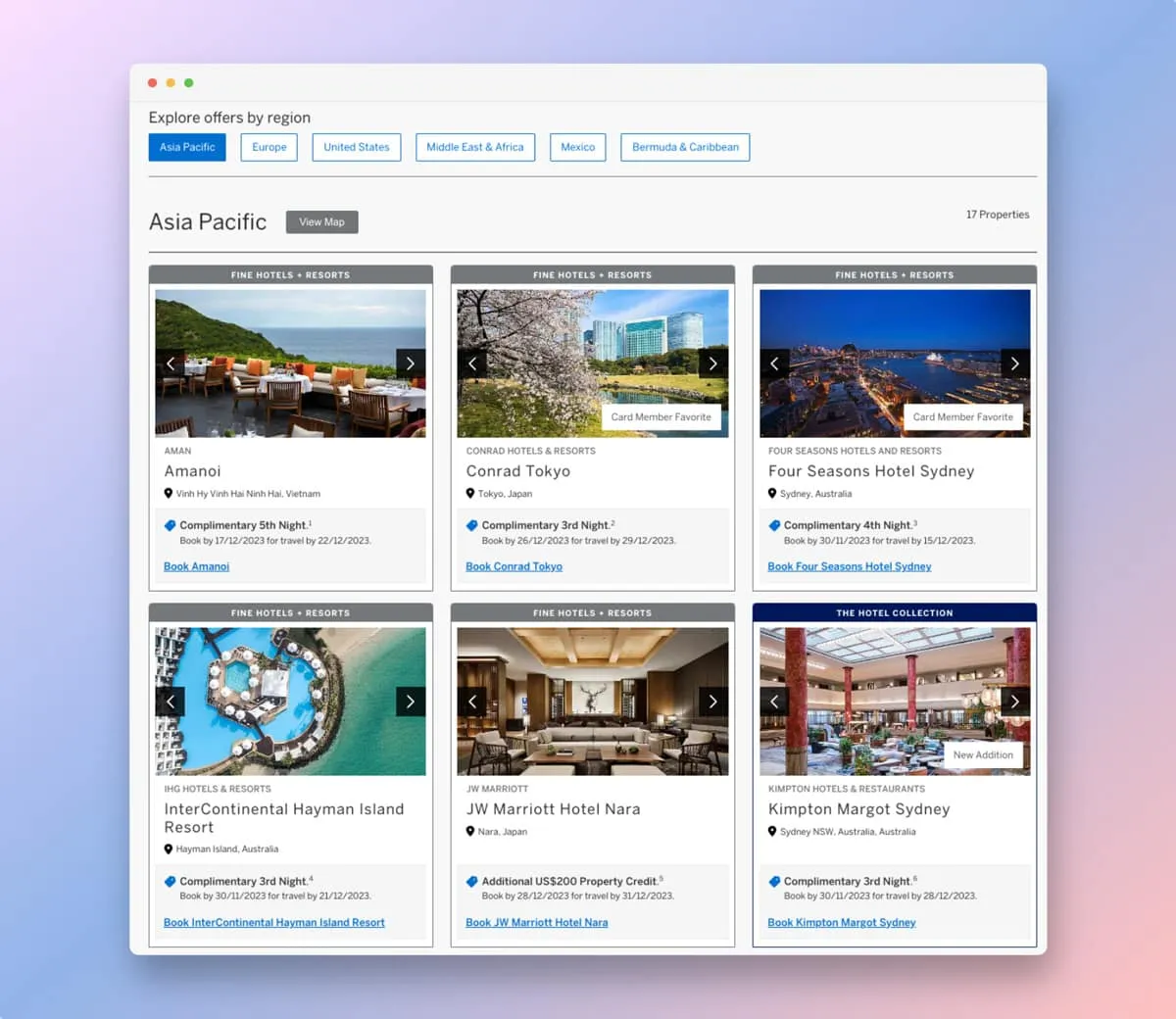Click New Addition badge on Kimpton Margot
This screenshot has height=1019, width=1176.
point(983,755)
